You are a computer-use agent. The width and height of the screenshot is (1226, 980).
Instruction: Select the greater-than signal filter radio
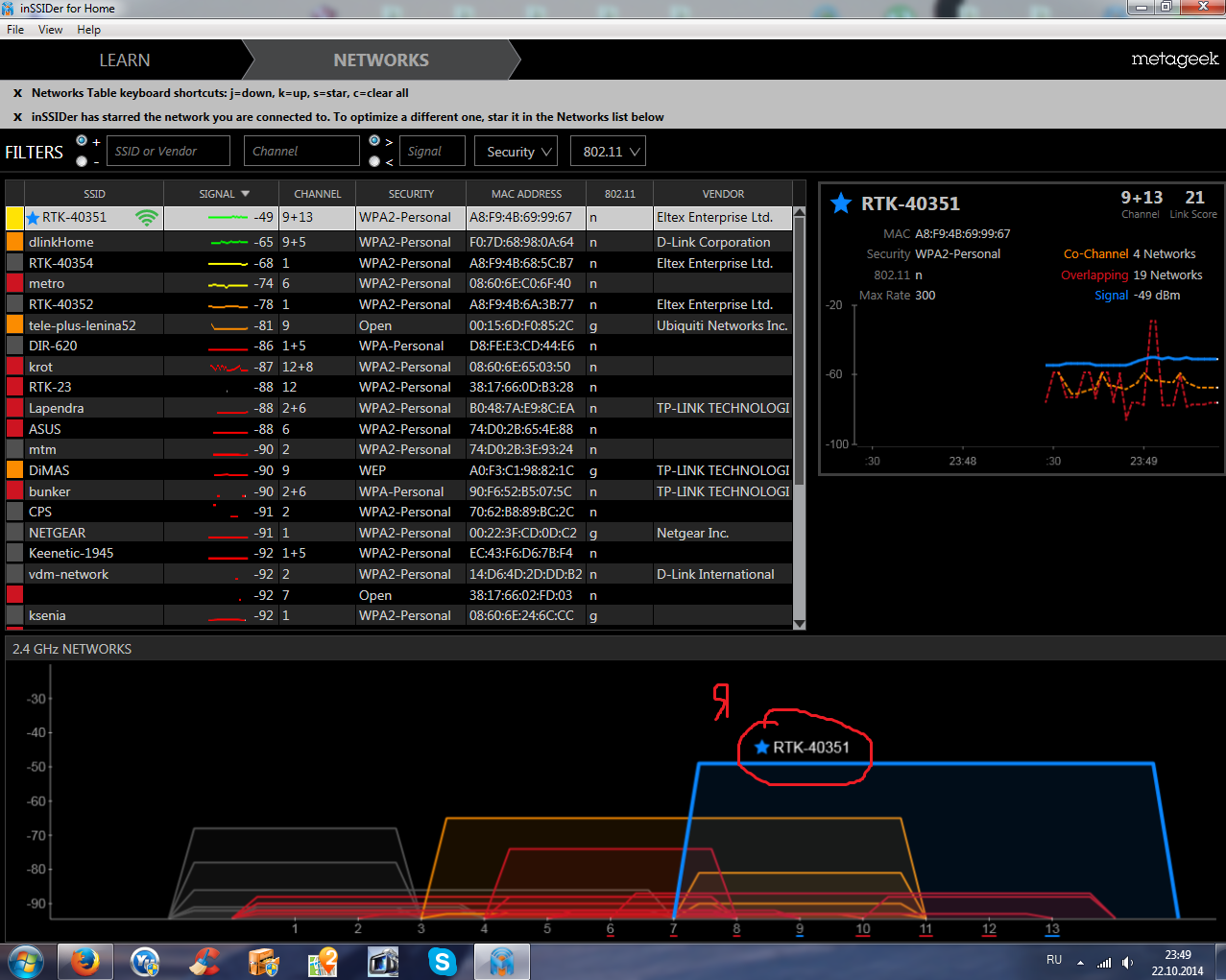pos(374,141)
